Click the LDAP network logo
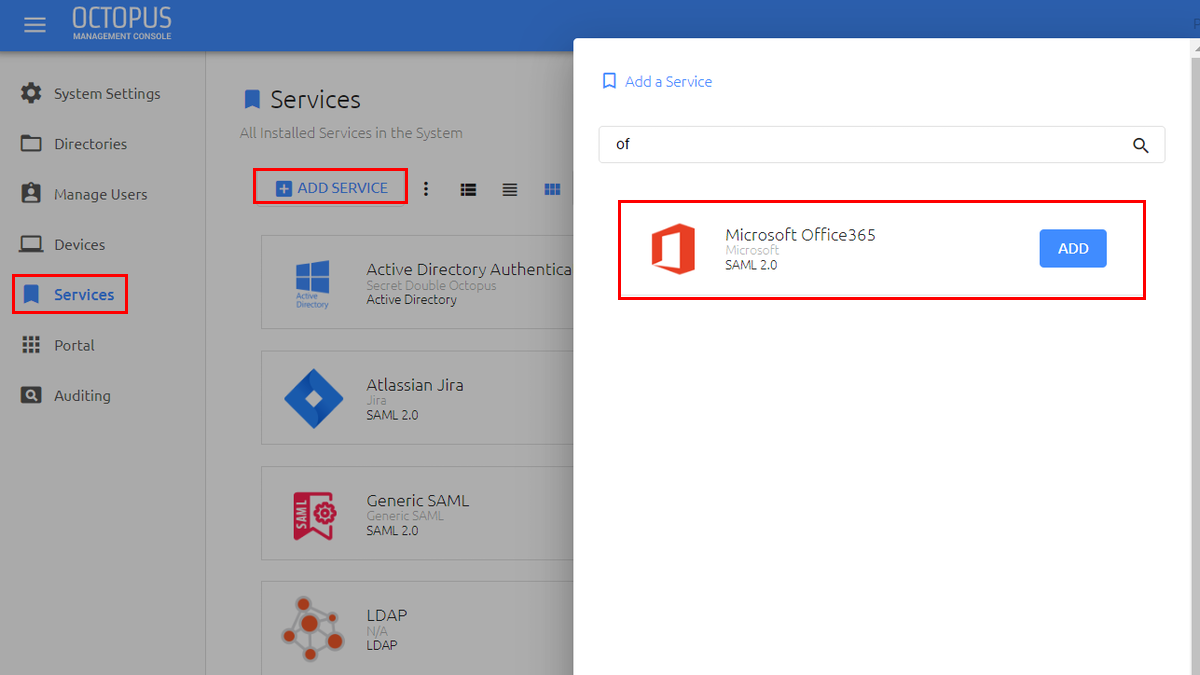The width and height of the screenshot is (1200, 675). (x=312, y=628)
